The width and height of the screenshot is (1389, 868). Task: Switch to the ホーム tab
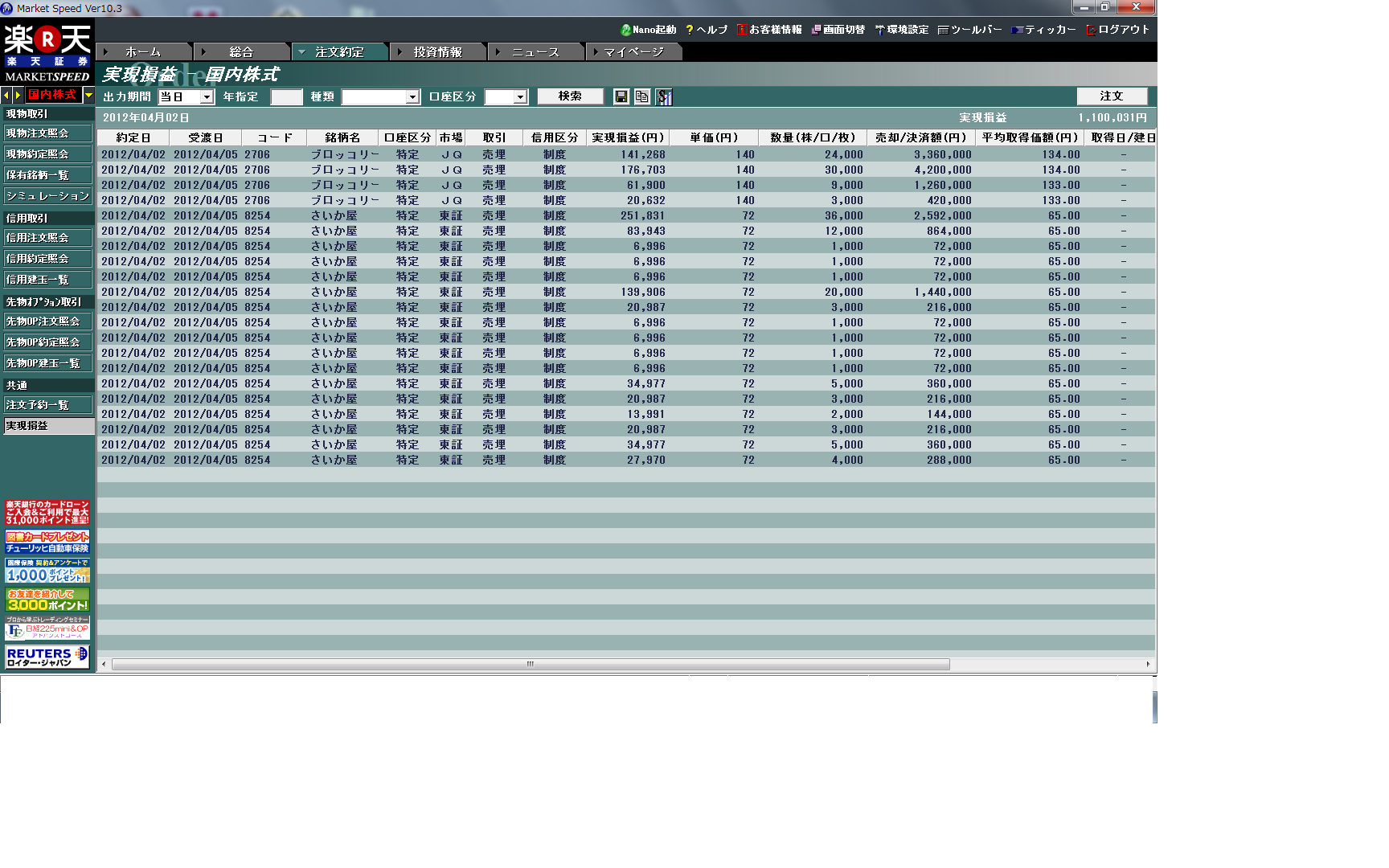tap(144, 52)
